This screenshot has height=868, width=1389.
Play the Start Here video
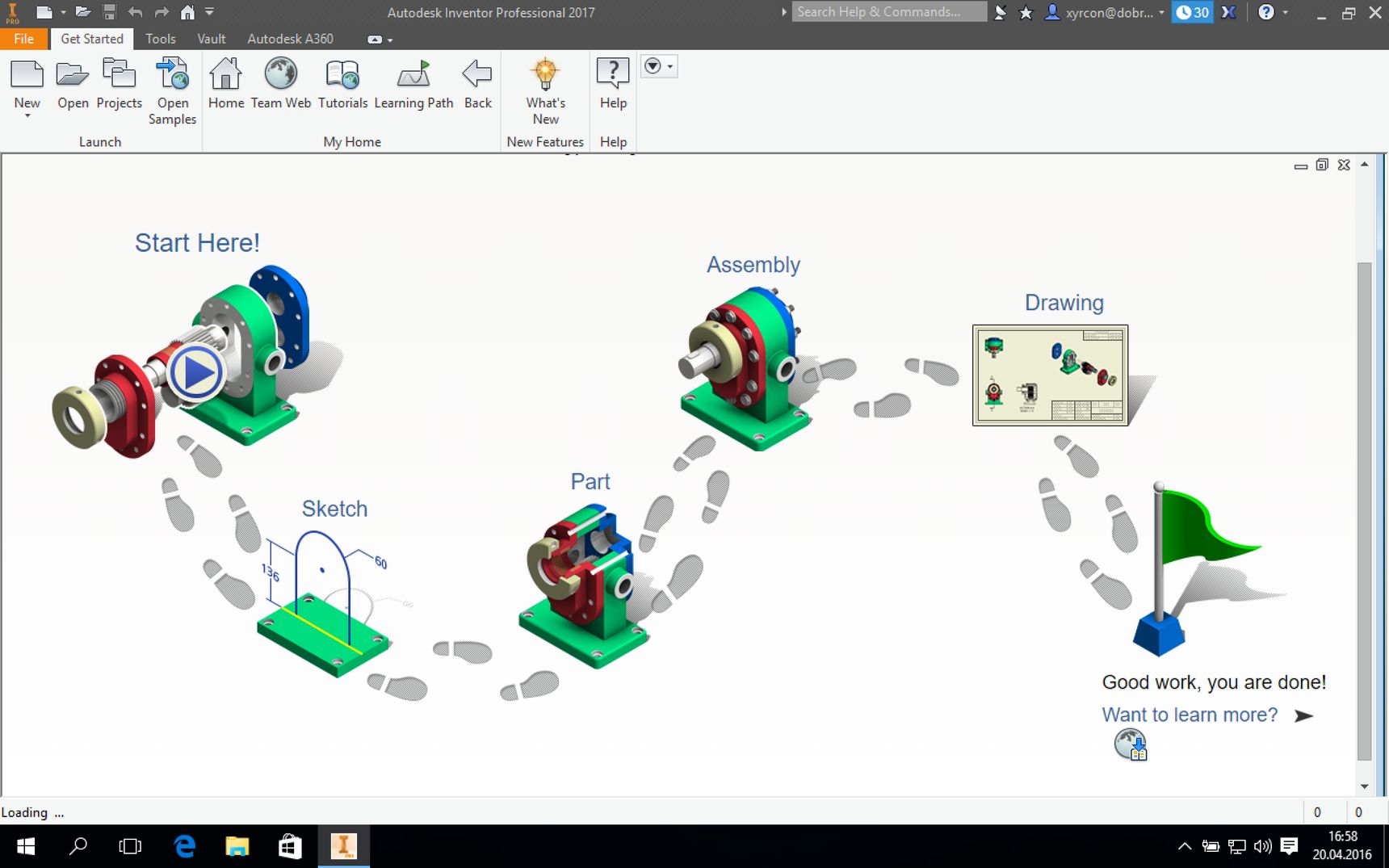click(196, 373)
